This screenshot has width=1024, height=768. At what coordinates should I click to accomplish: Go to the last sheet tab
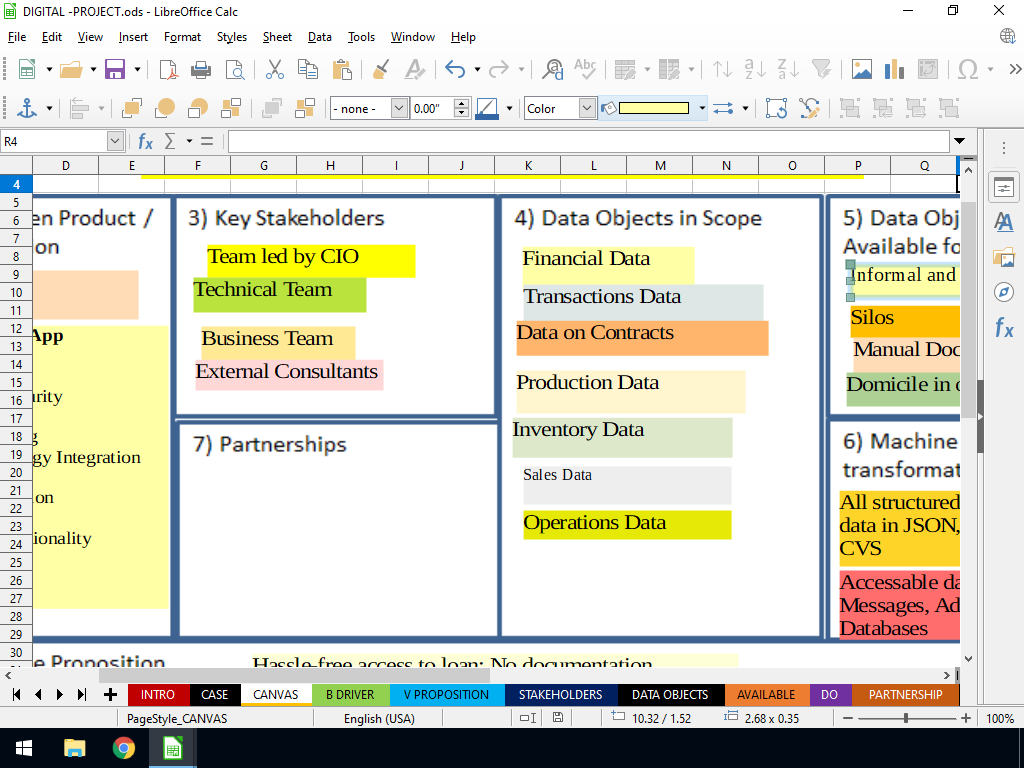click(x=82, y=695)
